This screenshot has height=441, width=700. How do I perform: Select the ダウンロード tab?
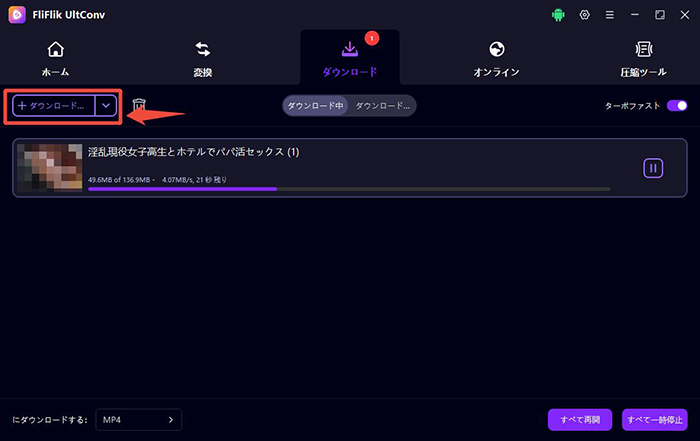click(x=350, y=58)
